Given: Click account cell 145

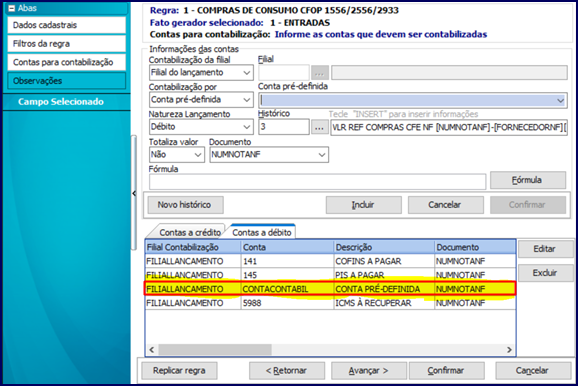Looking at the screenshot, I should [x=288, y=275].
